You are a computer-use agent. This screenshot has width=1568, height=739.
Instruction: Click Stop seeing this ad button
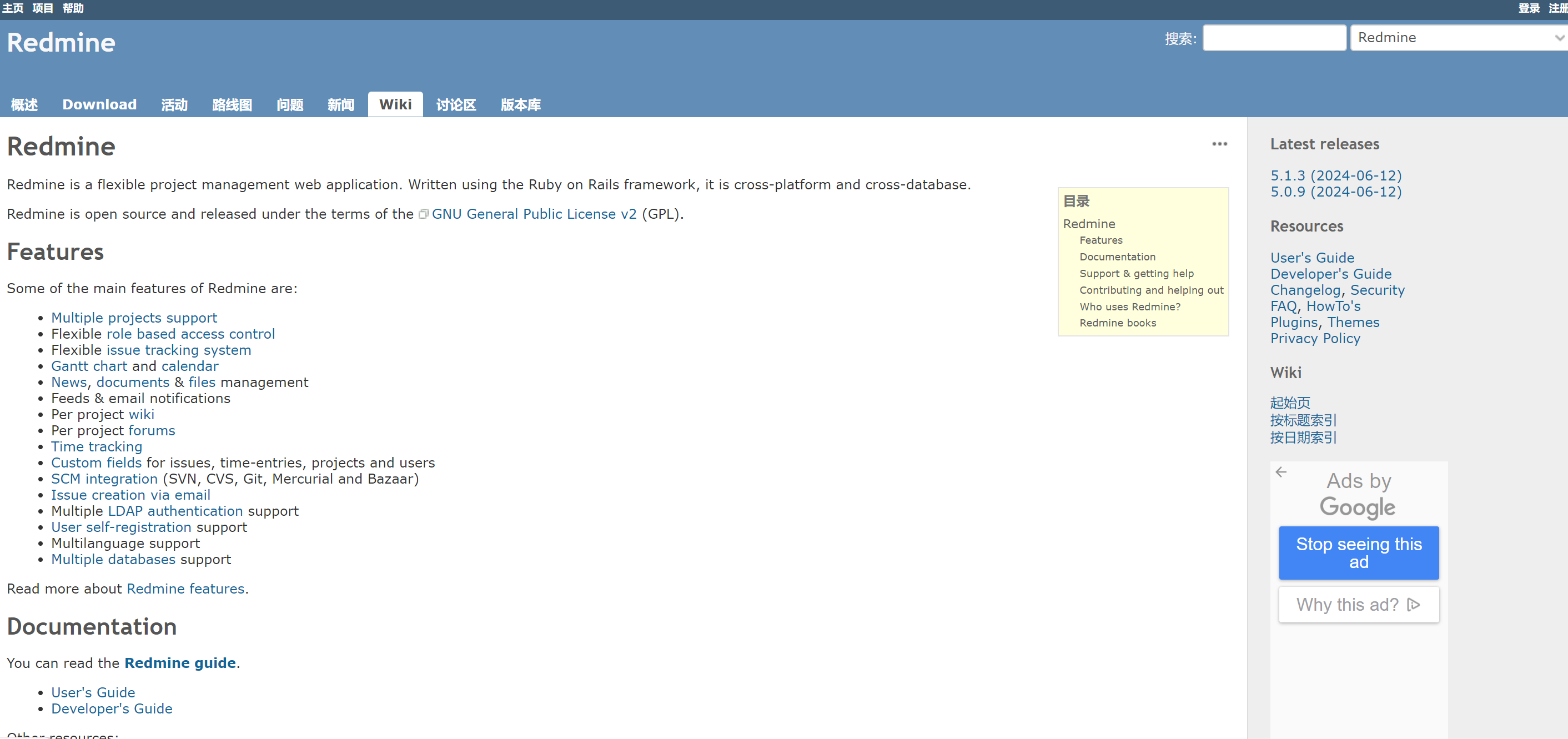coord(1359,553)
